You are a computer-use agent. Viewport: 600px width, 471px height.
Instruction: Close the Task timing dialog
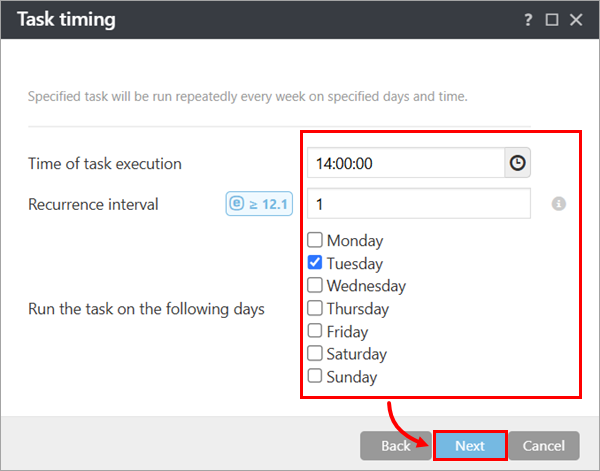(576, 20)
